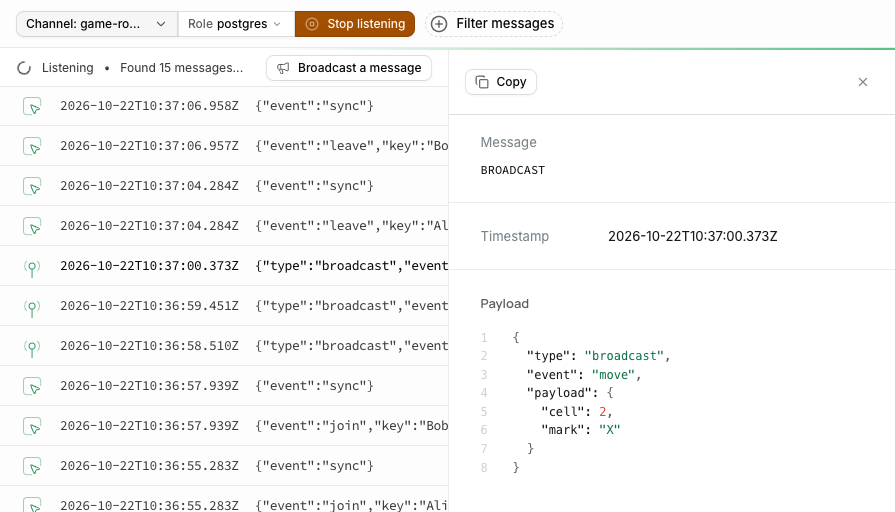Open join event message with key Bob
The height and width of the screenshot is (512, 895).
[224, 426]
